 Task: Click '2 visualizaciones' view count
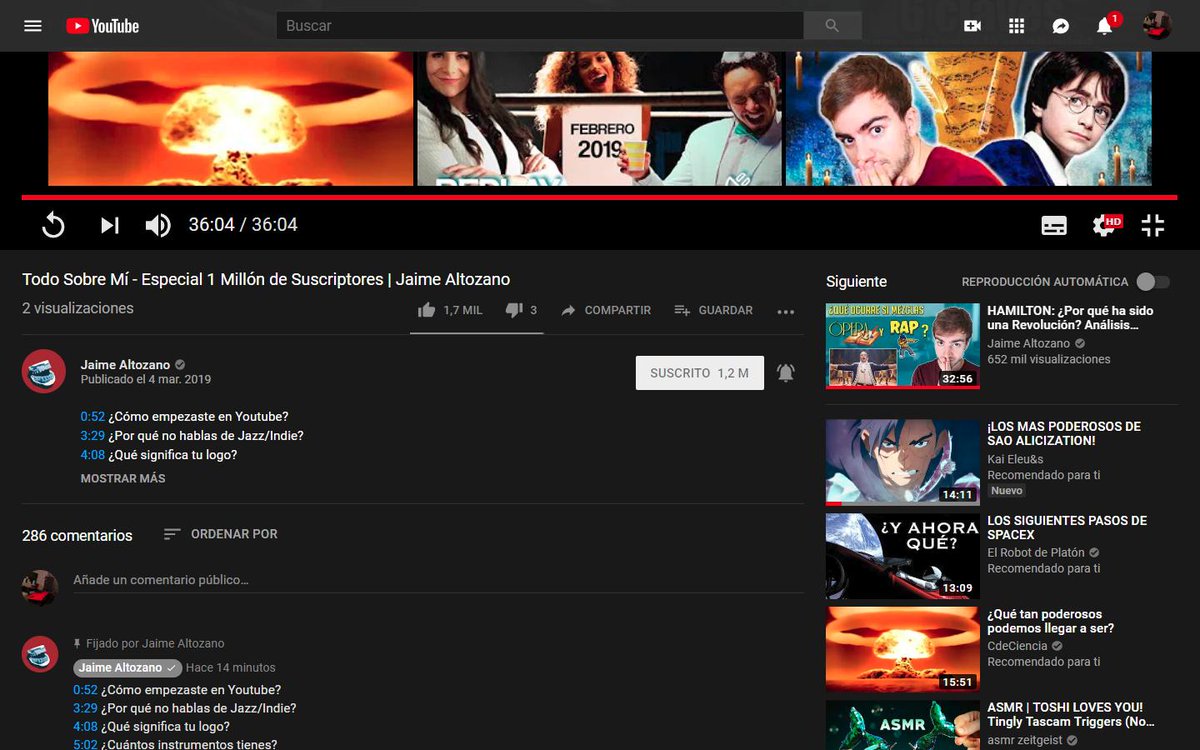click(78, 309)
